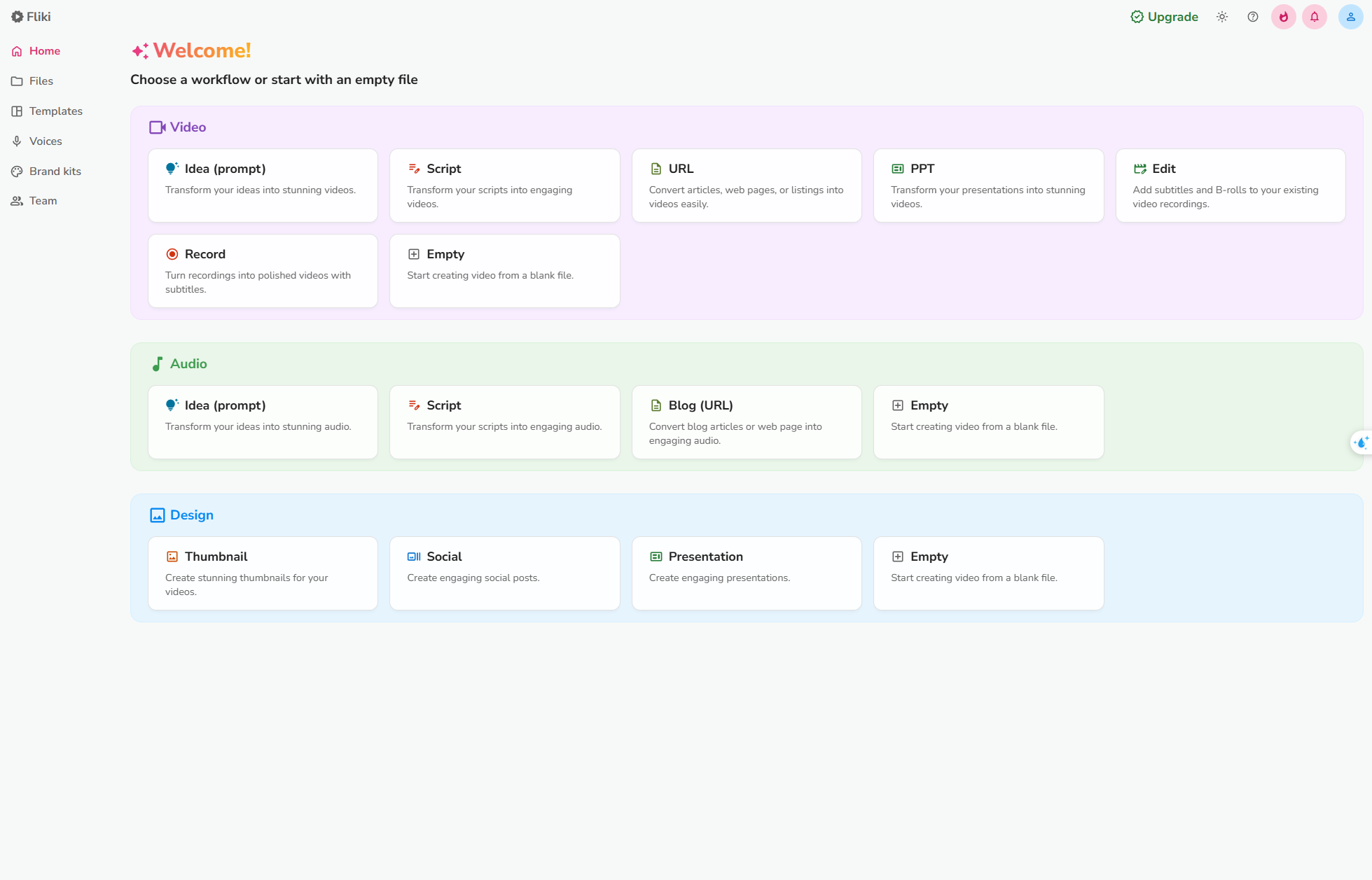Go to Templates in the sidebar

coord(55,111)
